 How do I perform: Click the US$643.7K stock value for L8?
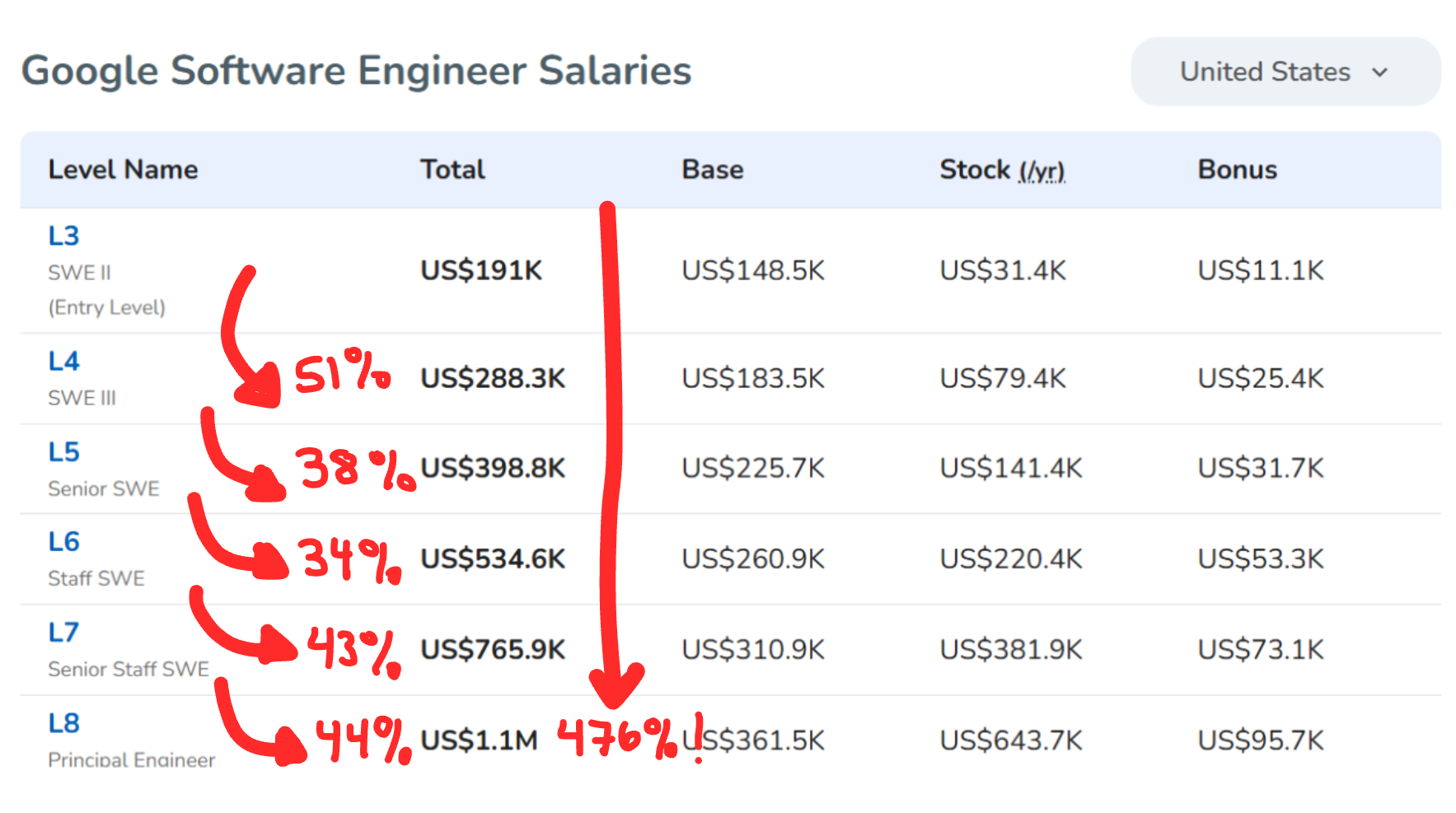pyautogui.click(x=1011, y=740)
